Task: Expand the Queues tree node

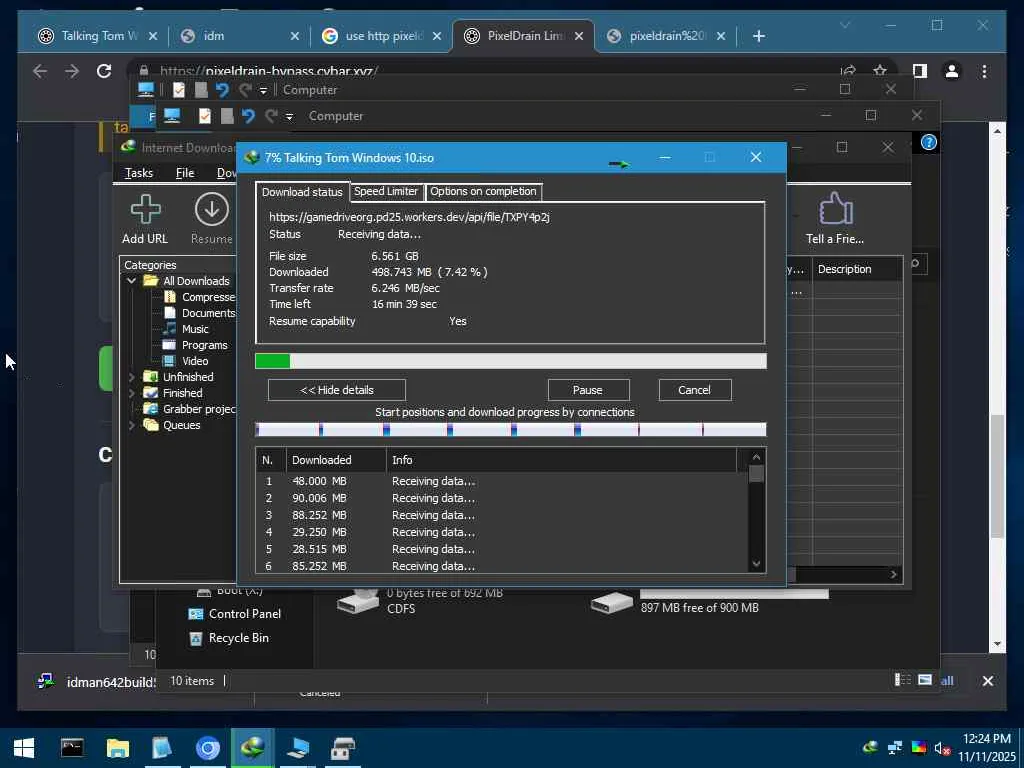Action: (132, 425)
